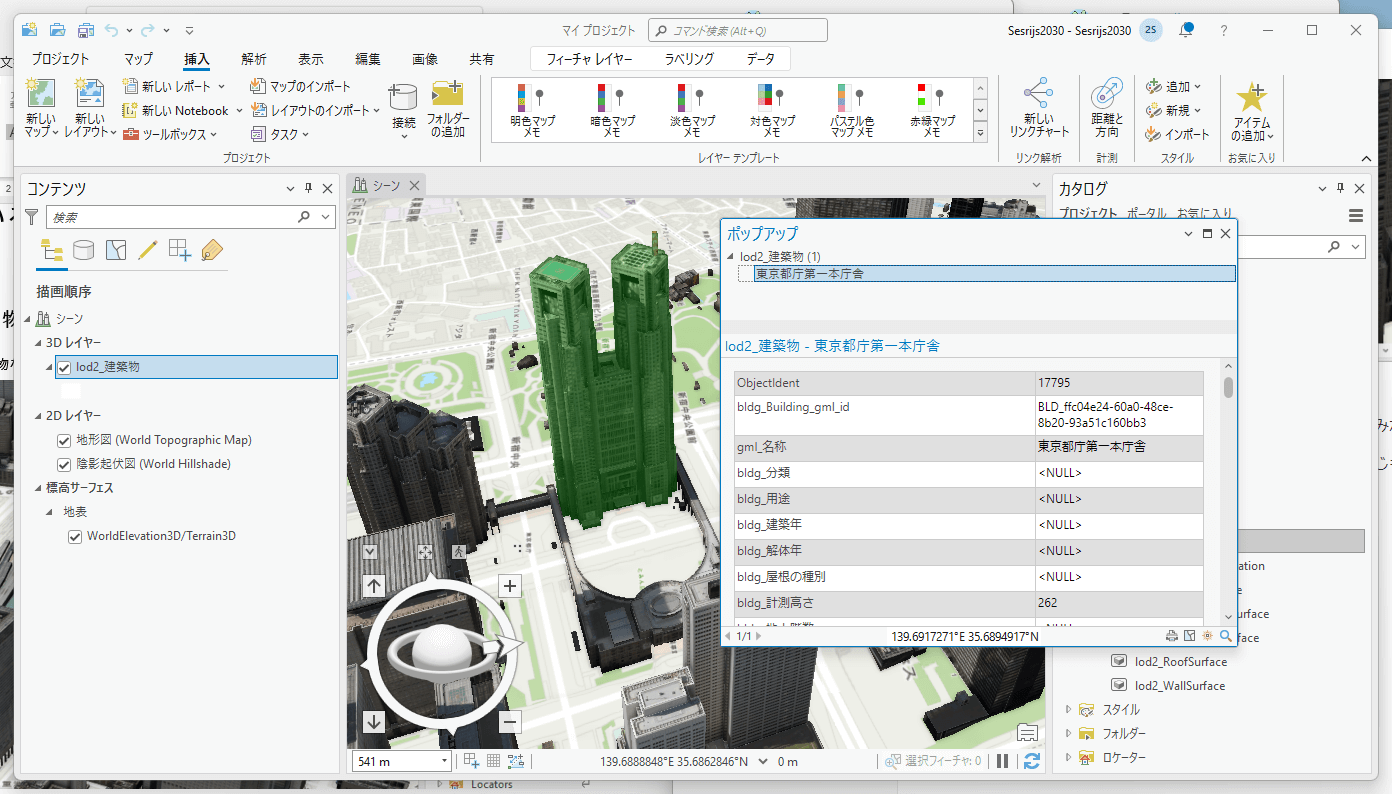Select 東京都庁第一本庁舎 in the popup list
The height and width of the screenshot is (794, 1392).
[995, 273]
